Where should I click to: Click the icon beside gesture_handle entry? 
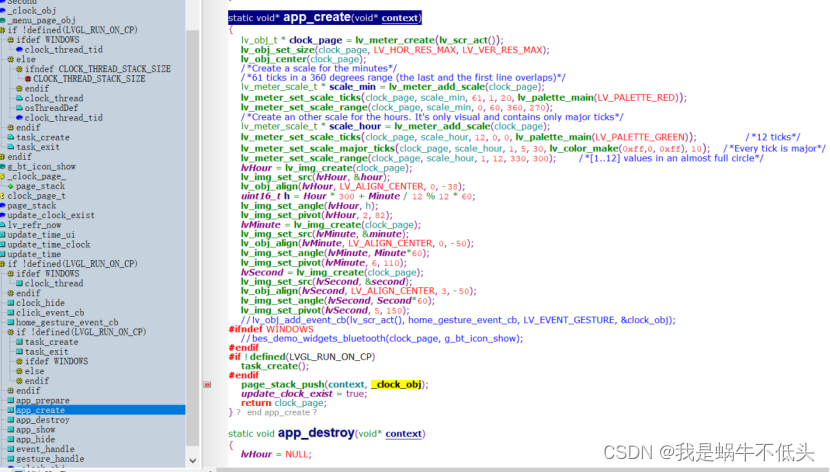(11, 459)
